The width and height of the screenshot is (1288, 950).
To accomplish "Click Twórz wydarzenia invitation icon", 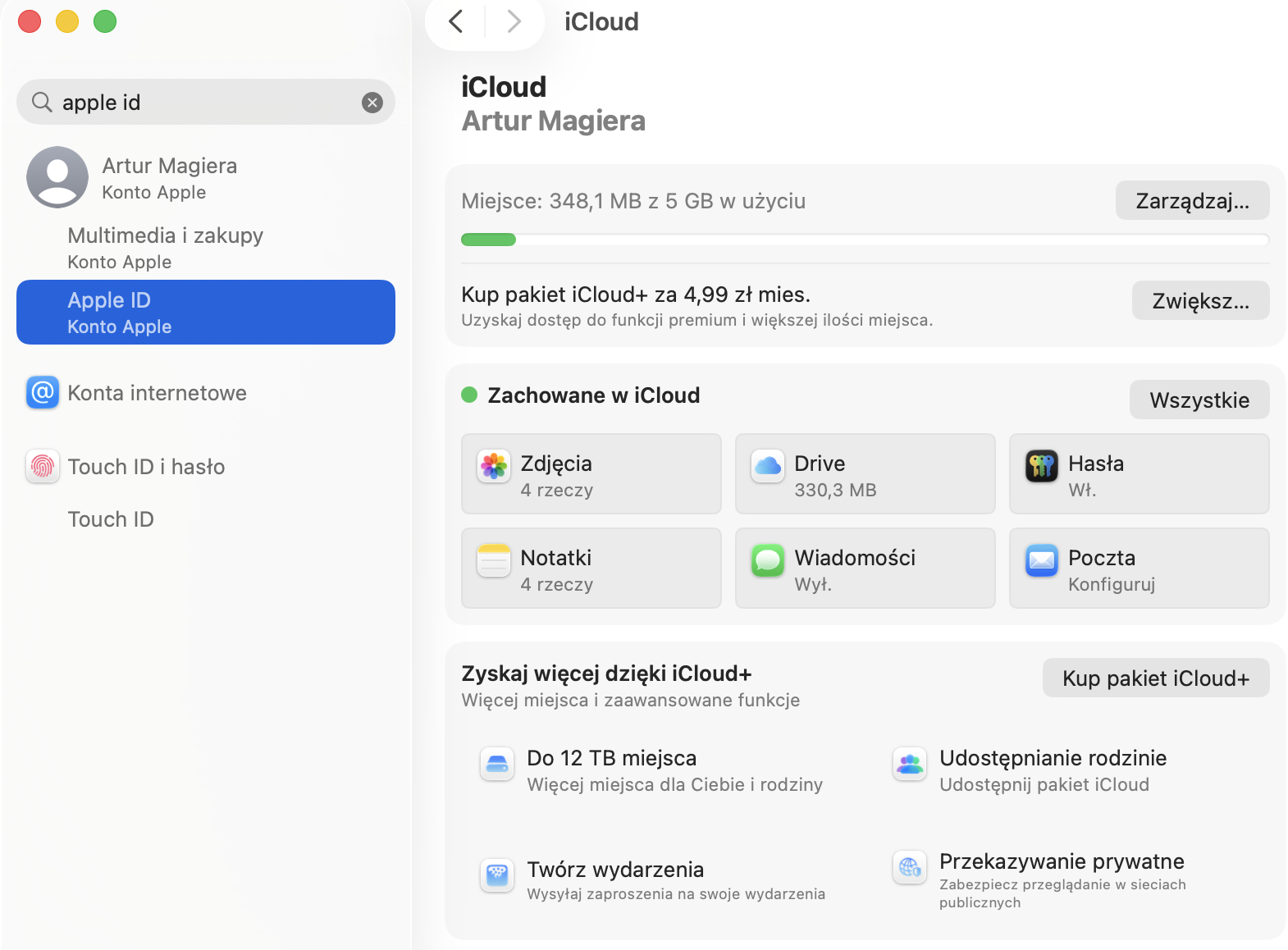I will pos(497,875).
